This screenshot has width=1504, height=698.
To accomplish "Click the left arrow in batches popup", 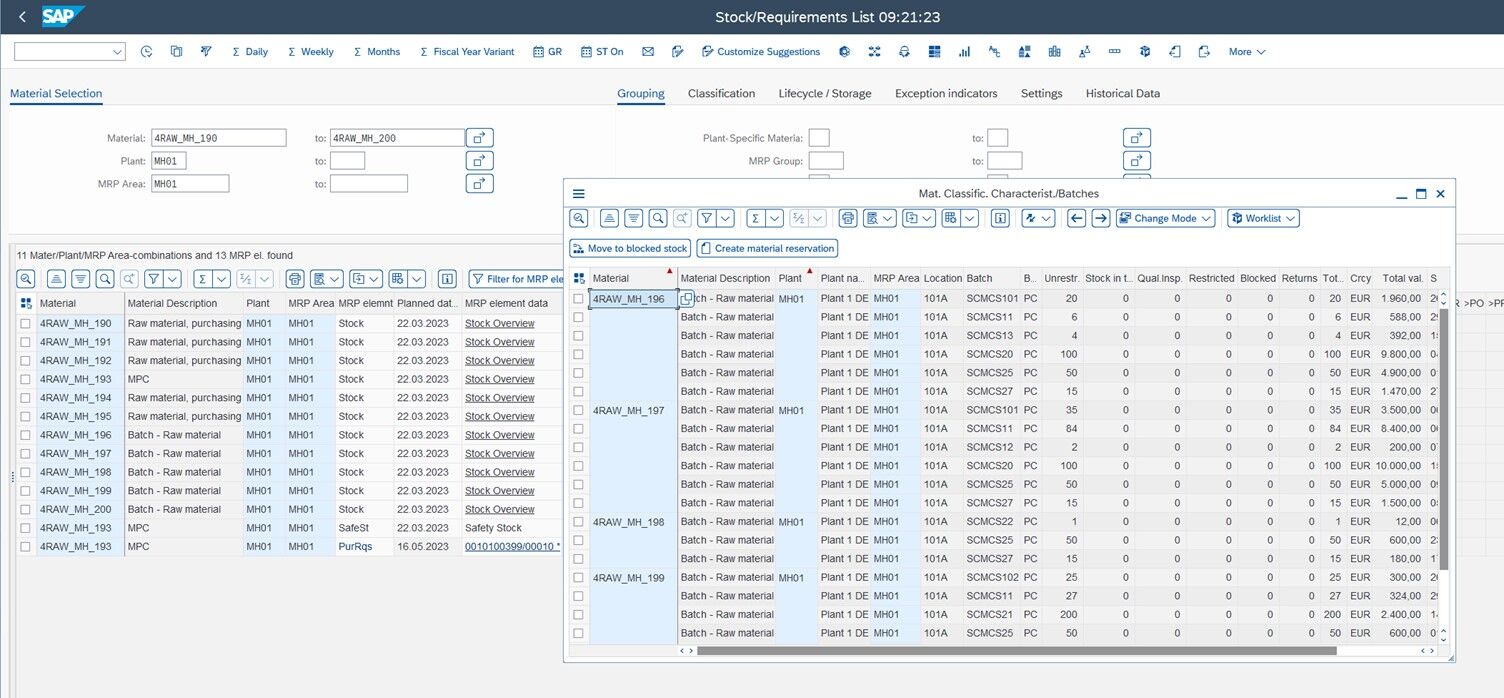I will tap(1077, 218).
